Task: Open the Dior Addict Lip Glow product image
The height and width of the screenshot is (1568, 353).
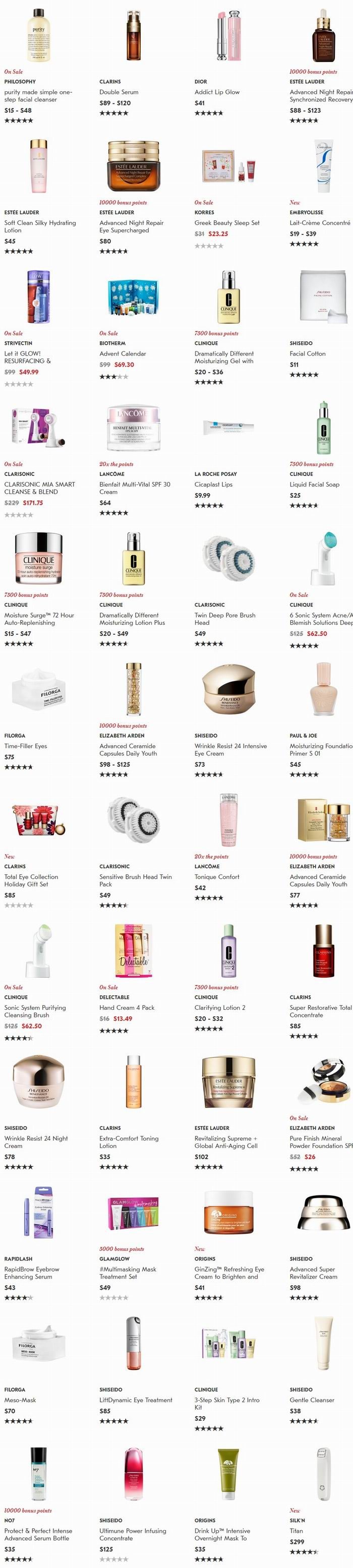Action: click(x=228, y=35)
